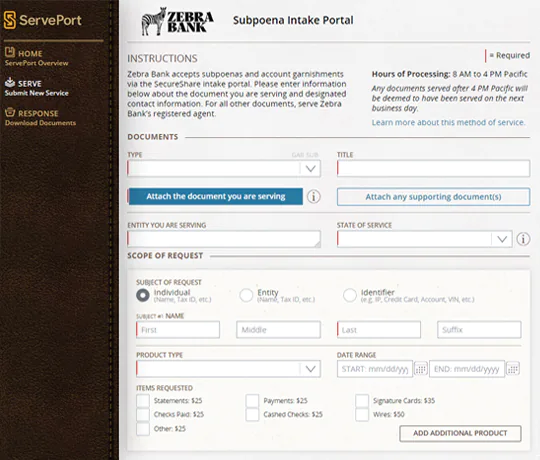Click the Home sidebar icon
Screen dimensions: 540x460
(x=10, y=52)
